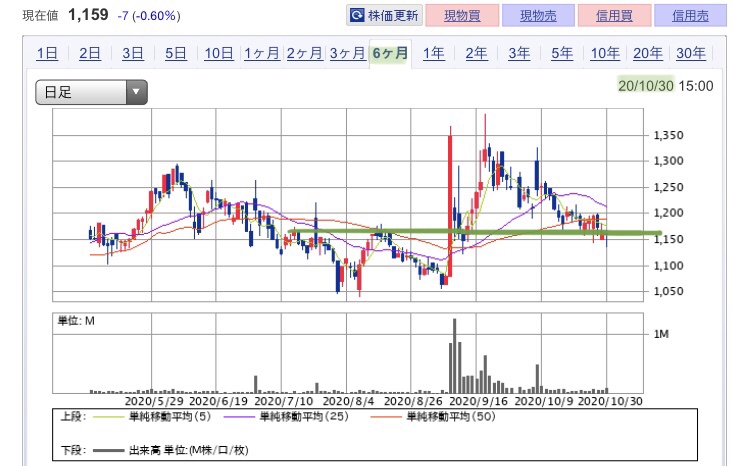
Task: Select the 3日 period tab
Action: point(133,53)
